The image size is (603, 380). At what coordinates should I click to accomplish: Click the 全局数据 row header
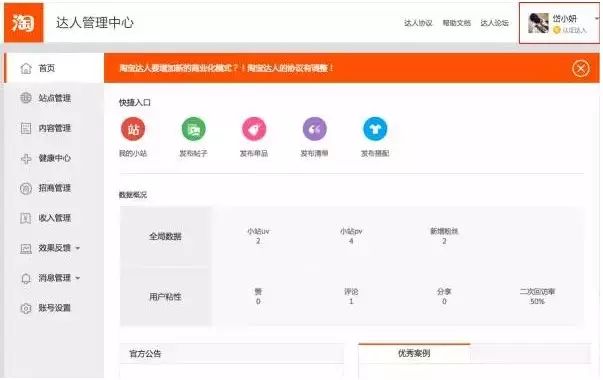click(x=165, y=236)
